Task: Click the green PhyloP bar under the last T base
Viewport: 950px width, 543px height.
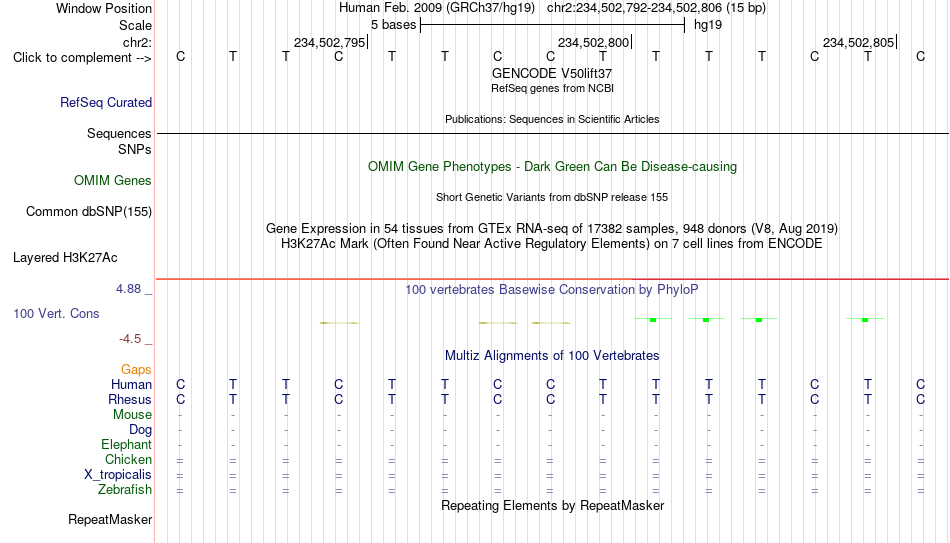Action: click(x=865, y=319)
